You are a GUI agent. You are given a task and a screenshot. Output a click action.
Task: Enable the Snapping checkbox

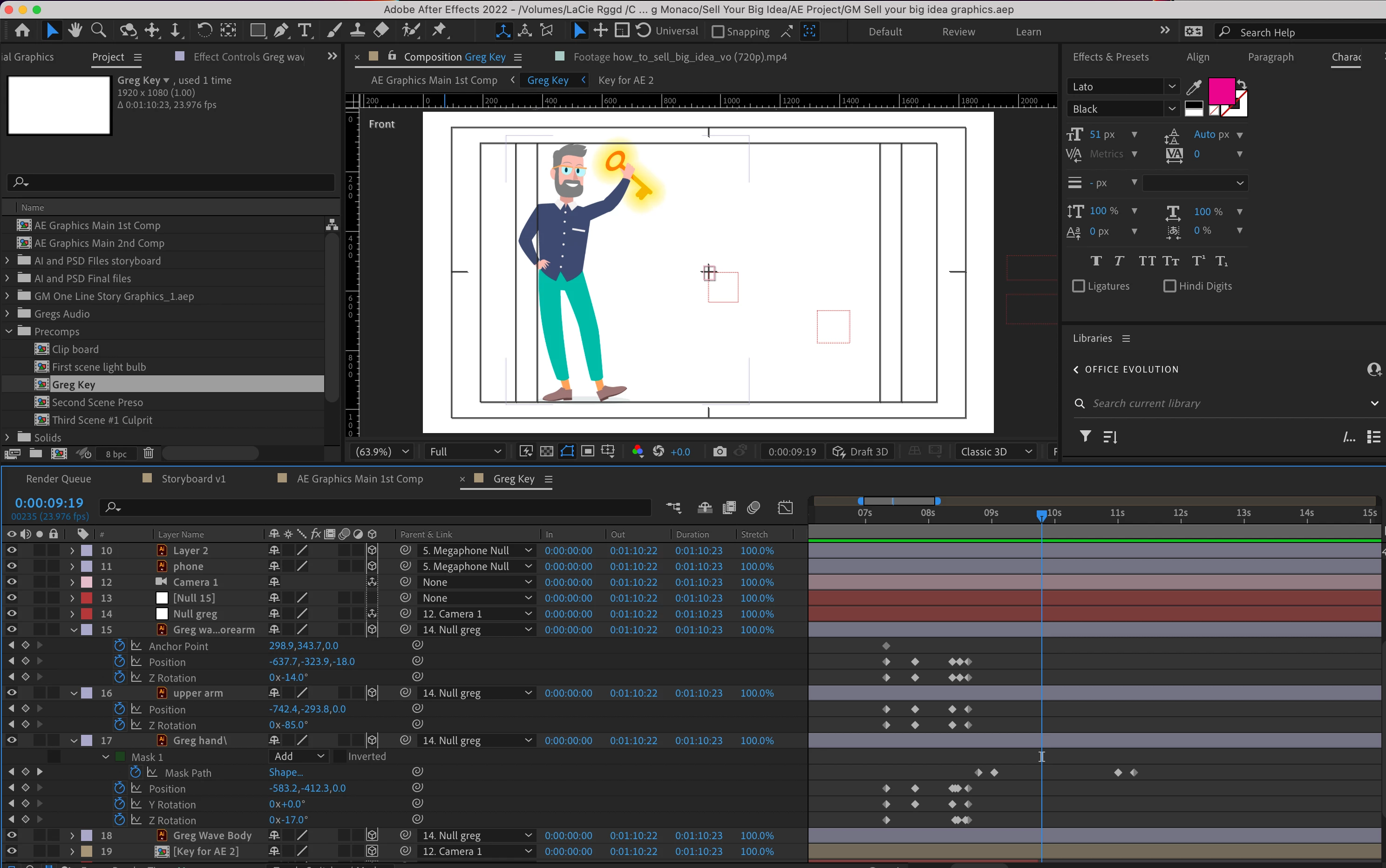718,32
